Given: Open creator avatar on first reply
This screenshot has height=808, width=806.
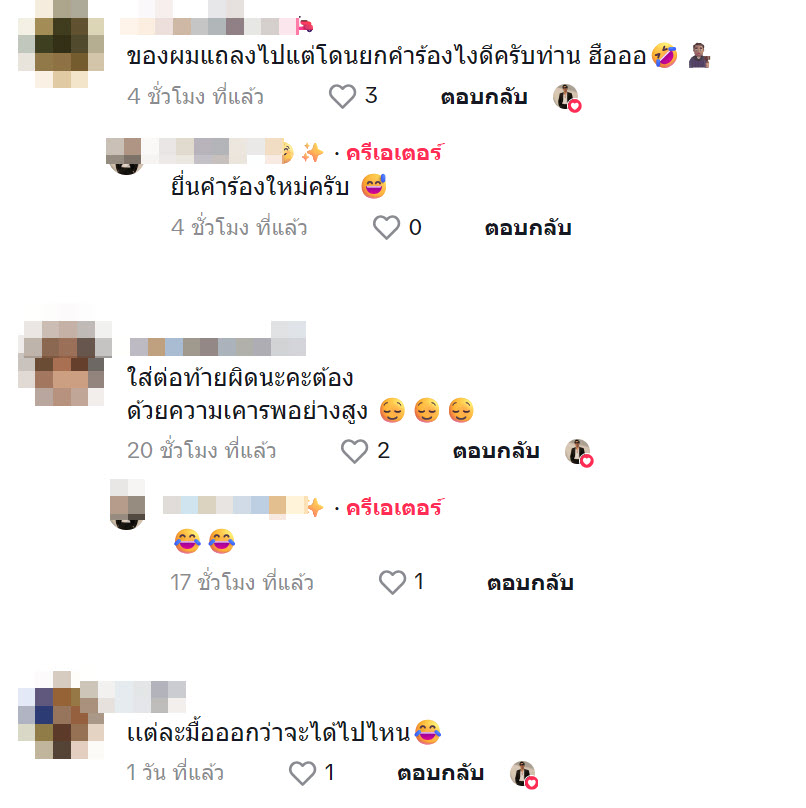Looking at the screenshot, I should pyautogui.click(x=126, y=157).
